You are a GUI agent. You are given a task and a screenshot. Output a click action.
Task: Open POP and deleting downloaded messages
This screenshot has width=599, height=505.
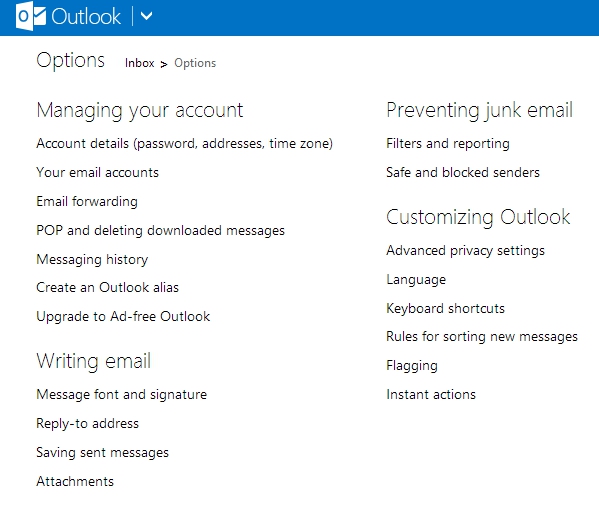click(160, 230)
